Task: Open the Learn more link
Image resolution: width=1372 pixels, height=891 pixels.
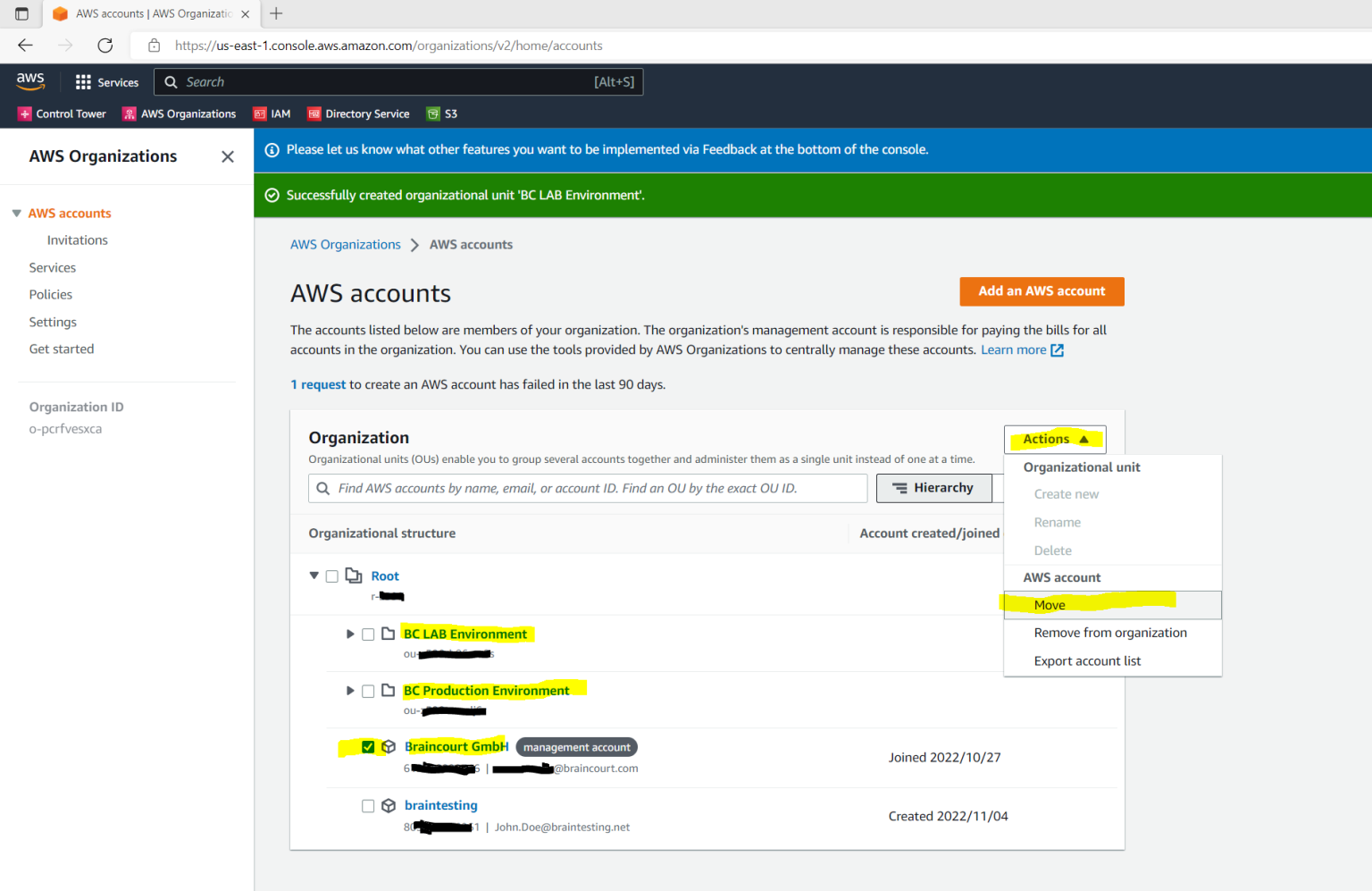Action: pyautogui.click(x=1014, y=349)
